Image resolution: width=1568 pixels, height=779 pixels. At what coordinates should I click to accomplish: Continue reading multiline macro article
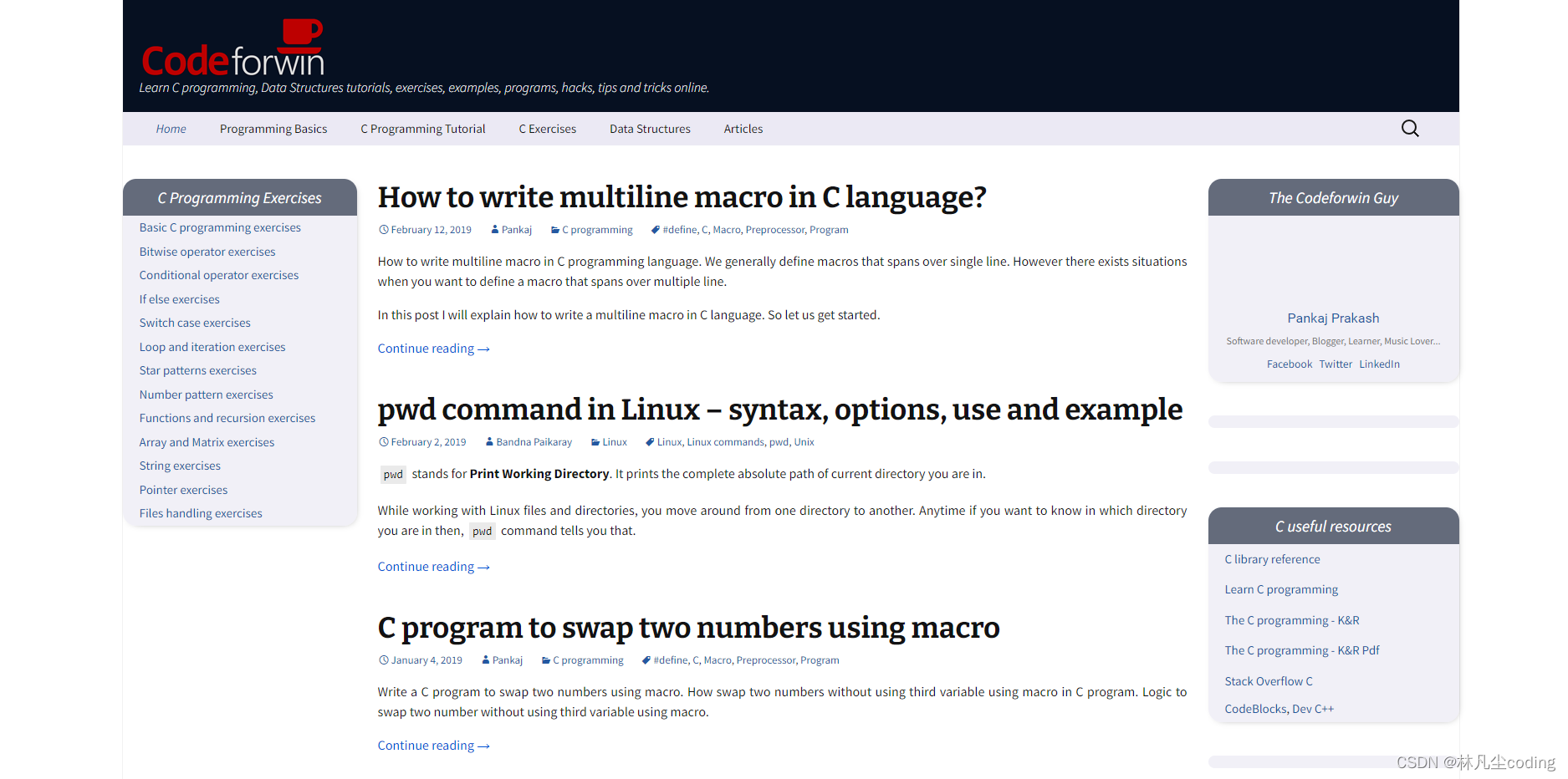tap(433, 349)
